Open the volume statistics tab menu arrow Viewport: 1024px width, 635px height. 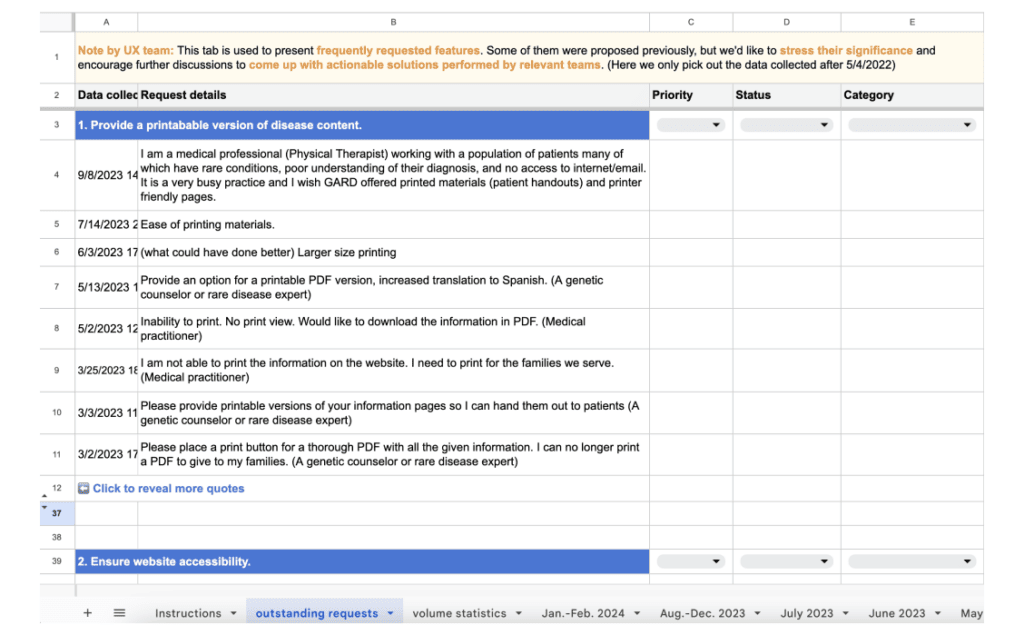pyautogui.click(x=519, y=613)
